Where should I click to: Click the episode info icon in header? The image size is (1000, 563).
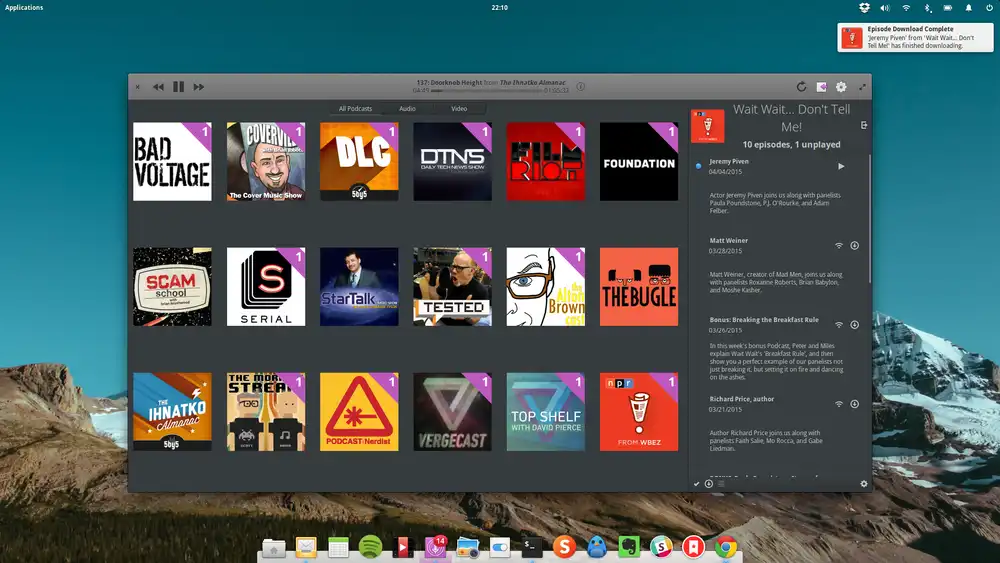click(580, 86)
